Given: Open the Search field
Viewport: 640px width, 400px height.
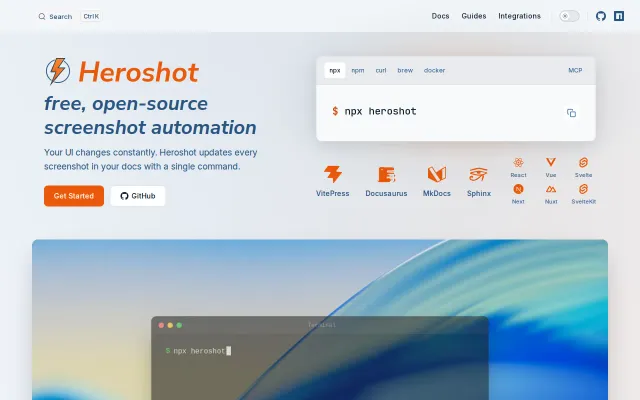Looking at the screenshot, I should 70,16.
